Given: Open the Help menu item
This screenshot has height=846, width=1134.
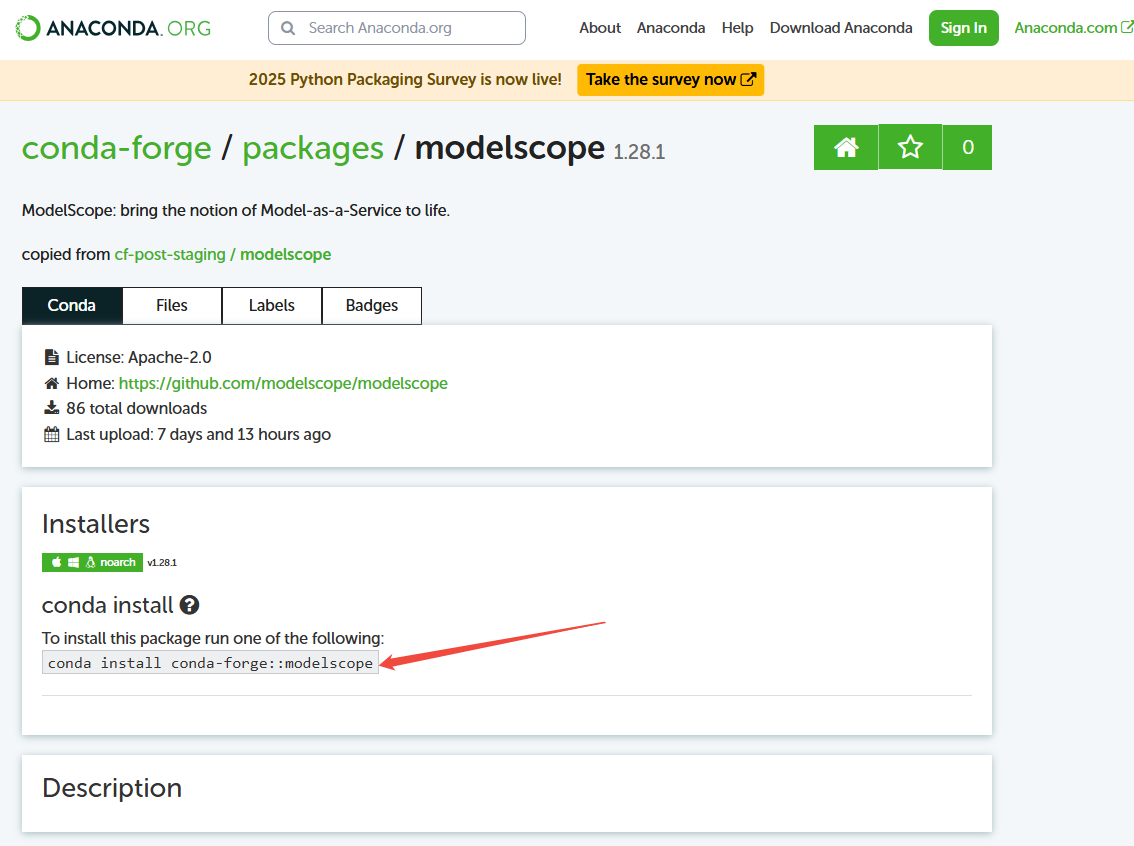Looking at the screenshot, I should pos(737,28).
